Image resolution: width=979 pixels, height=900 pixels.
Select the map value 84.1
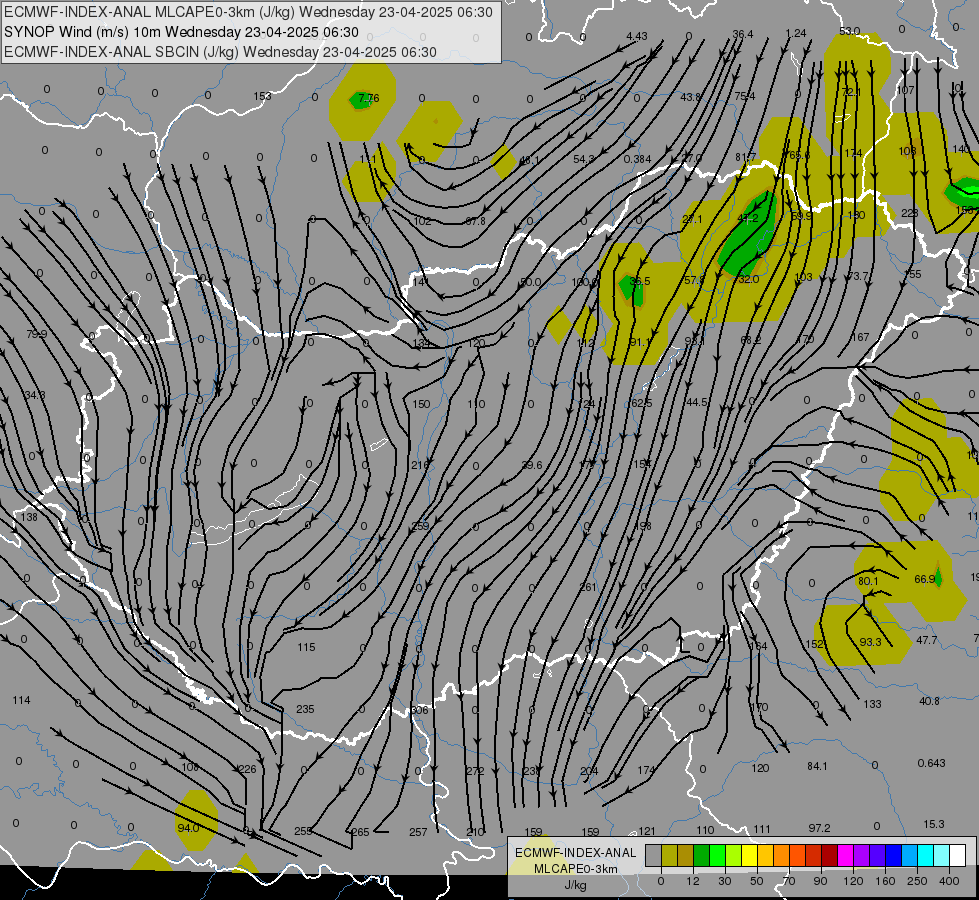click(x=817, y=766)
